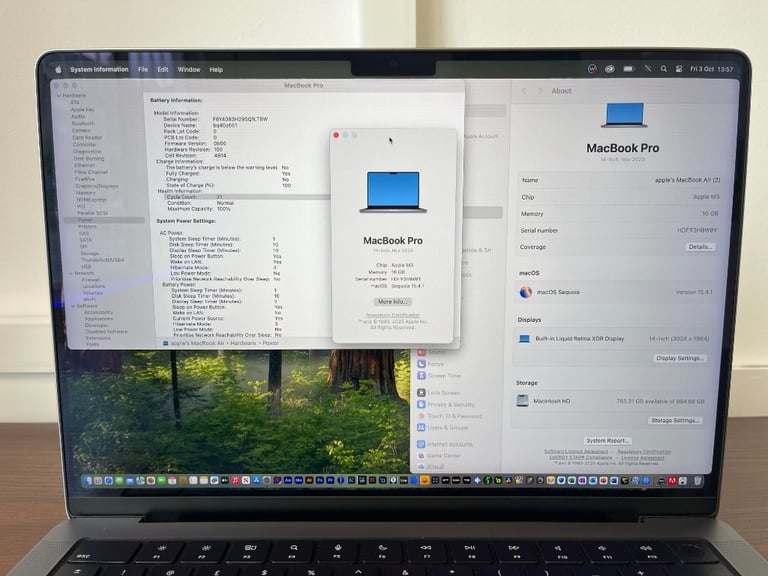Go back in System Settings
The height and width of the screenshot is (576, 768).
524,91
